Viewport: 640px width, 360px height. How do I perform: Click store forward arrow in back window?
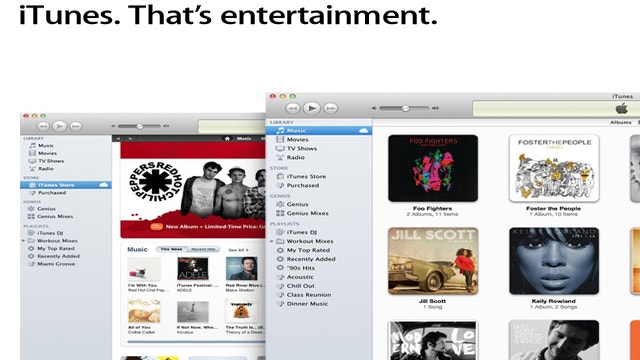click(x=130, y=139)
